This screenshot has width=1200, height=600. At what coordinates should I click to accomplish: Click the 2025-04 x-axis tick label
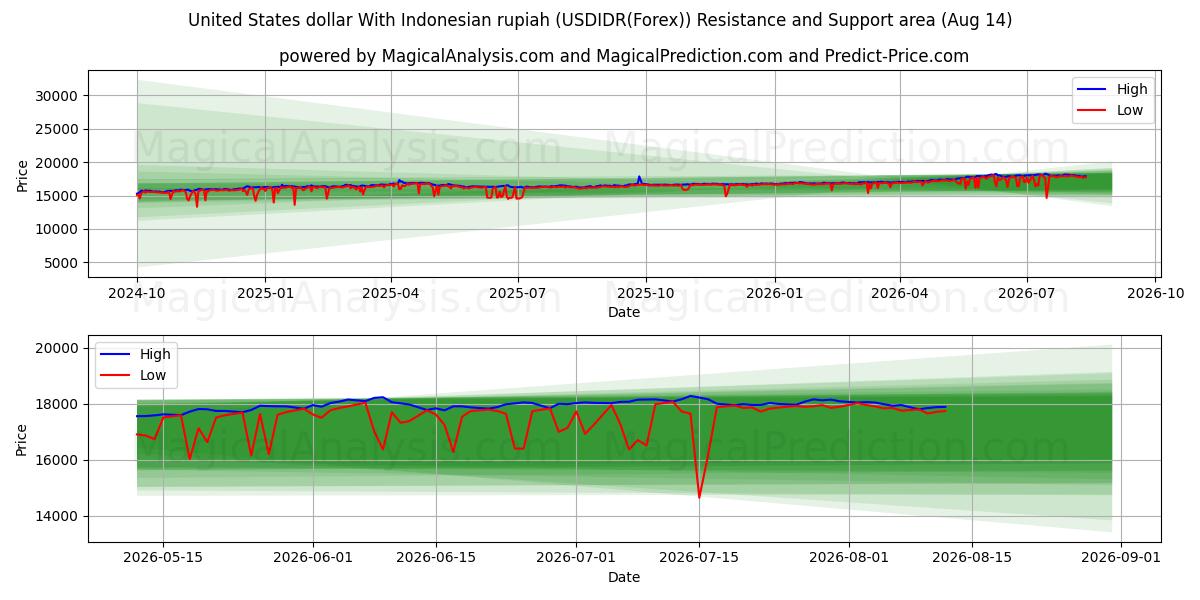coord(391,295)
